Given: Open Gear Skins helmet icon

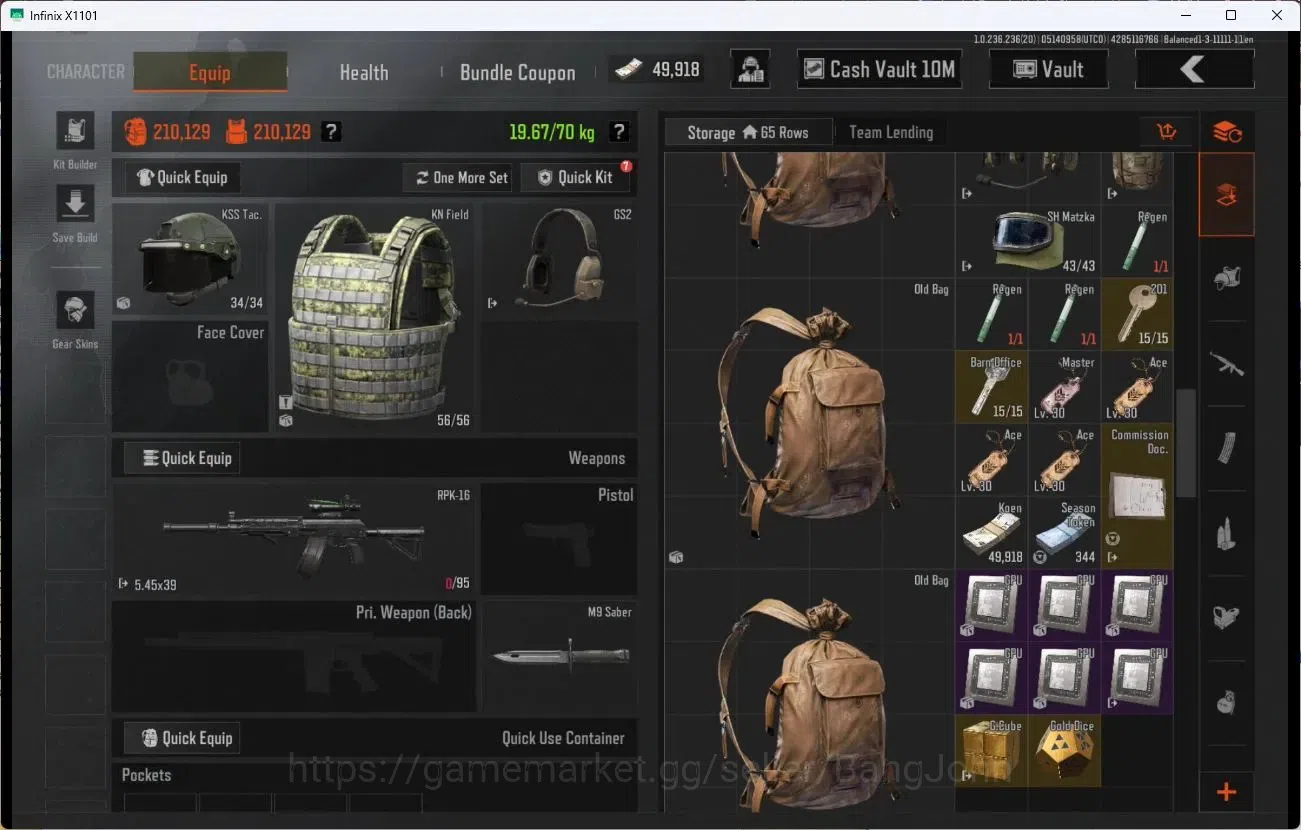Looking at the screenshot, I should (75, 310).
